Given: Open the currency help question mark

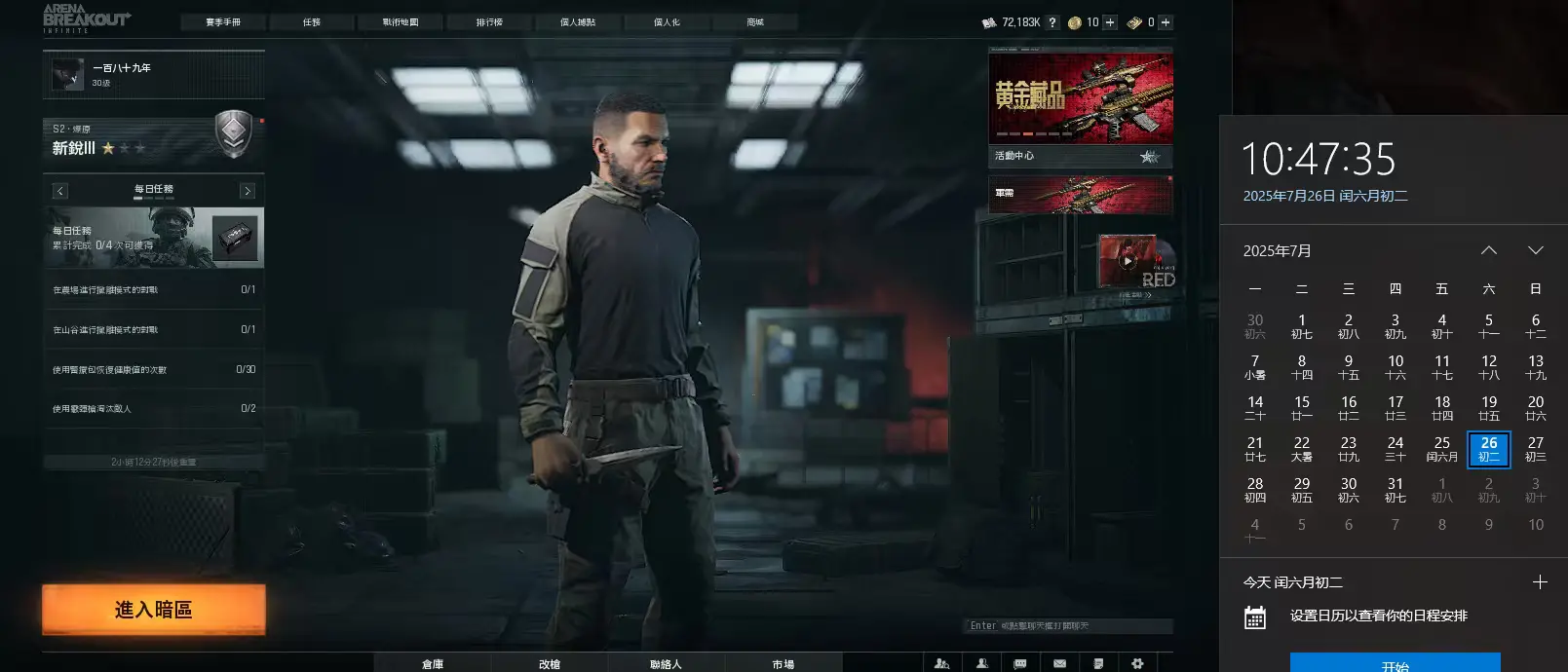Looking at the screenshot, I should (1052, 22).
